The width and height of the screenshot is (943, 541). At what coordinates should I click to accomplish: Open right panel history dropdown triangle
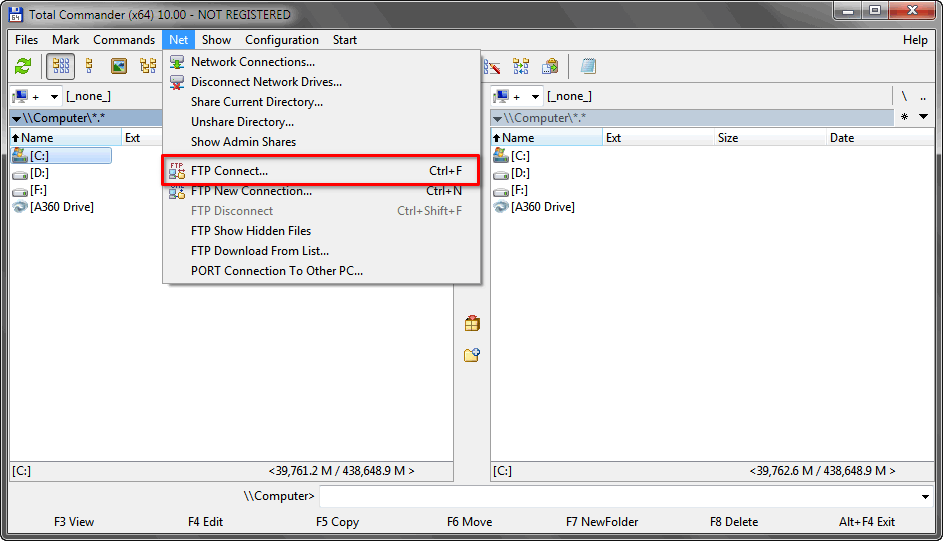tap(924, 117)
